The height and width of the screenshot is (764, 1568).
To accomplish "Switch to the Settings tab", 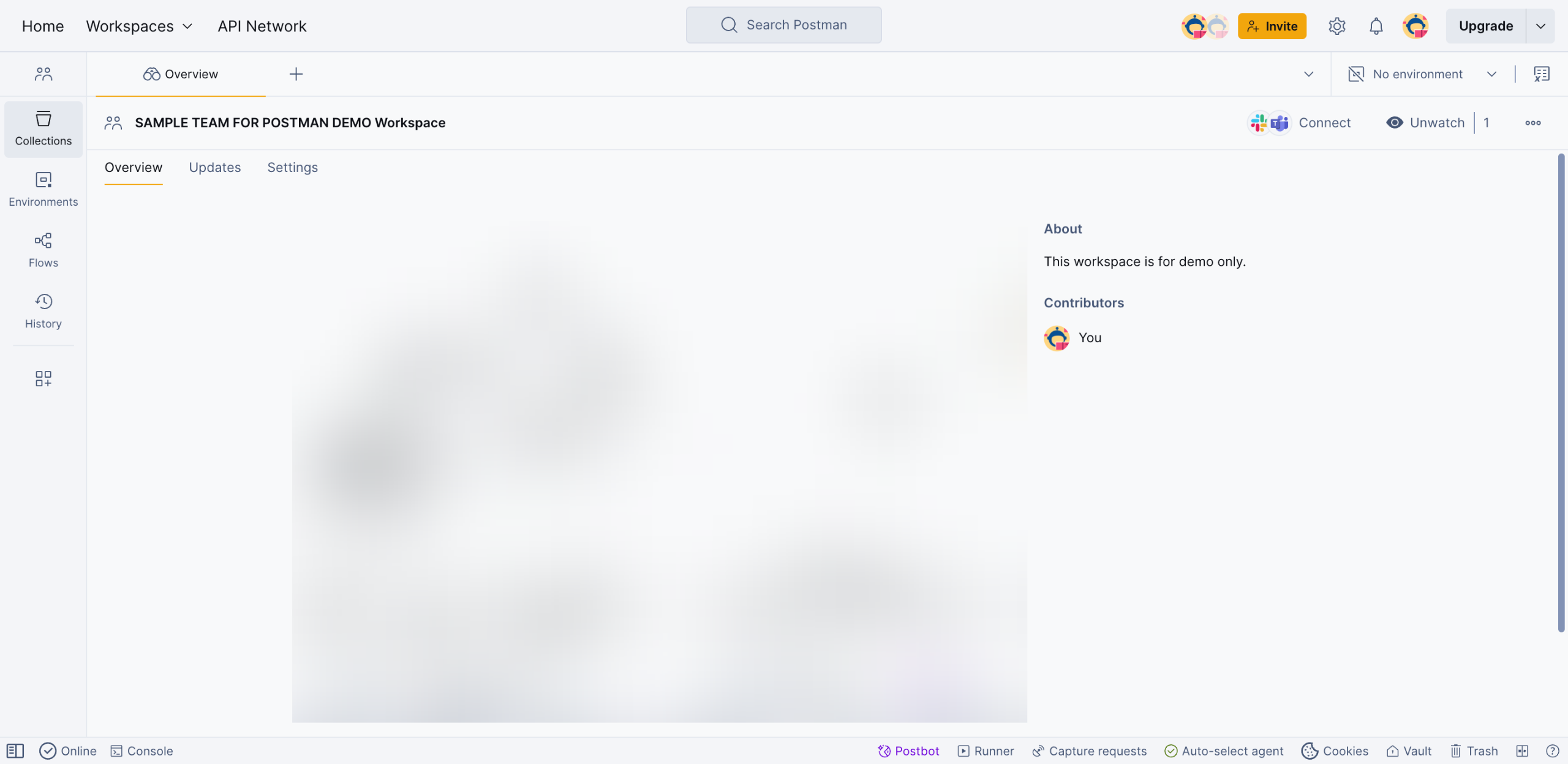I will [292, 167].
